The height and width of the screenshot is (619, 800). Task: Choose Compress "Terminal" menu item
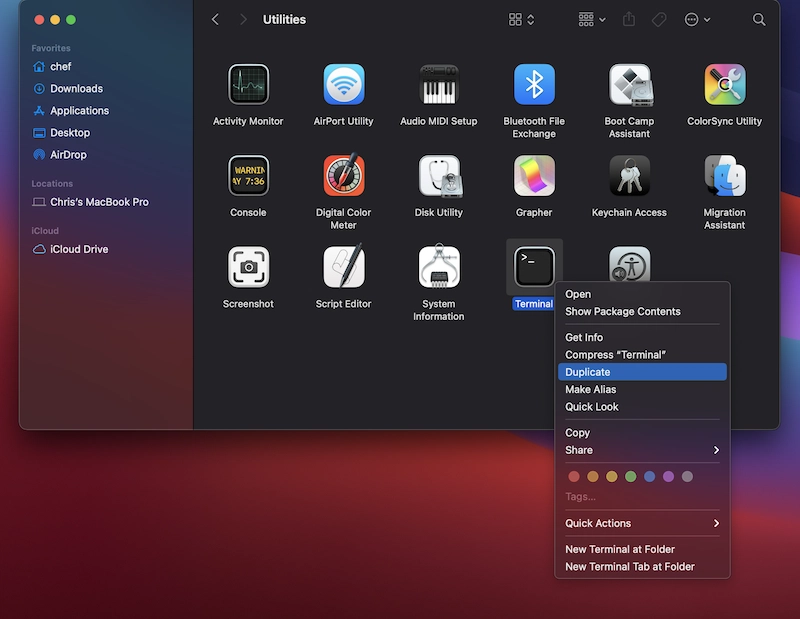[x=642, y=355]
